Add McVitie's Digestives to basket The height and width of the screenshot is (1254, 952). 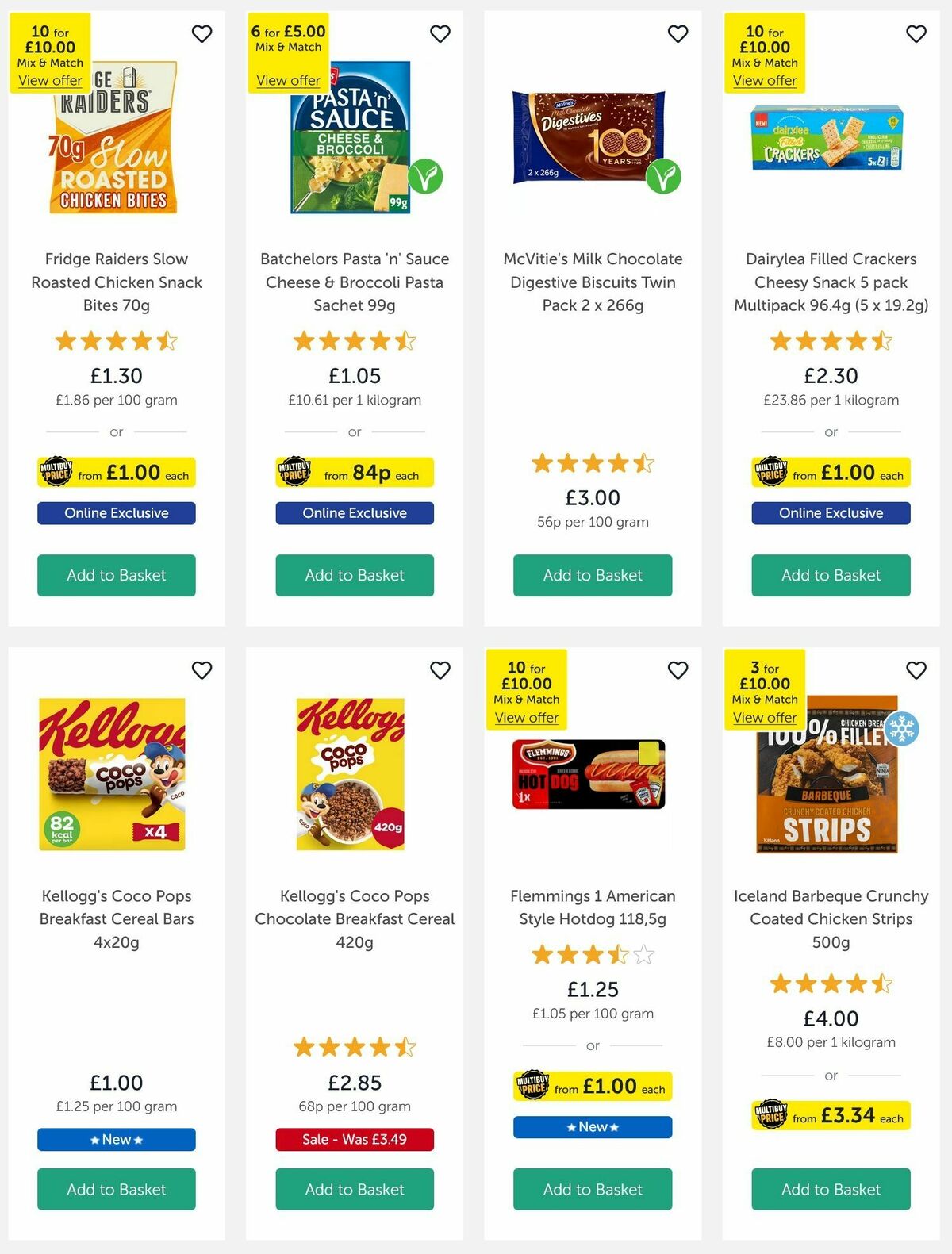click(592, 575)
